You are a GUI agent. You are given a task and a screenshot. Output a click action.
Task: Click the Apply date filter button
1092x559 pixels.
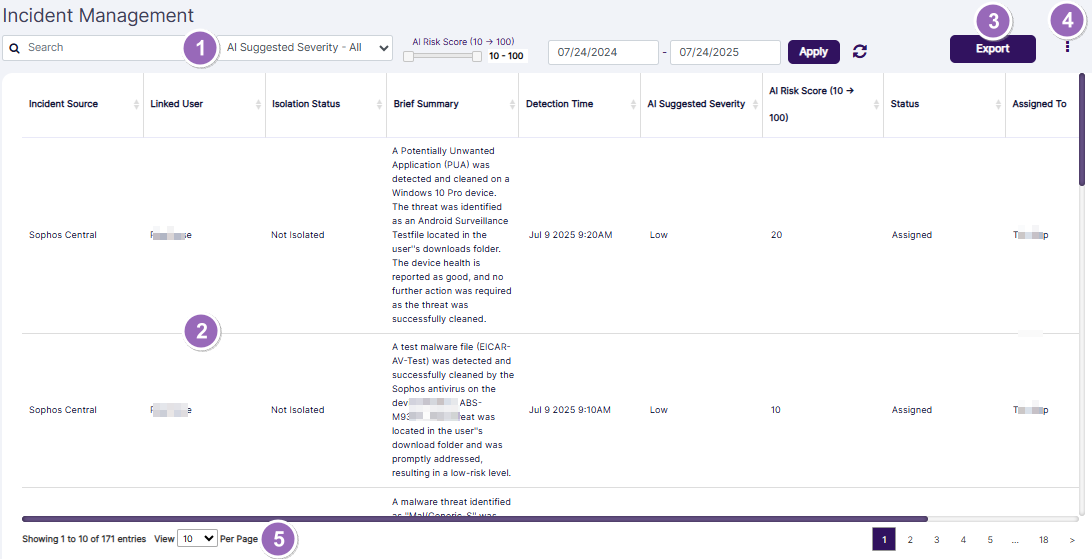coord(813,52)
